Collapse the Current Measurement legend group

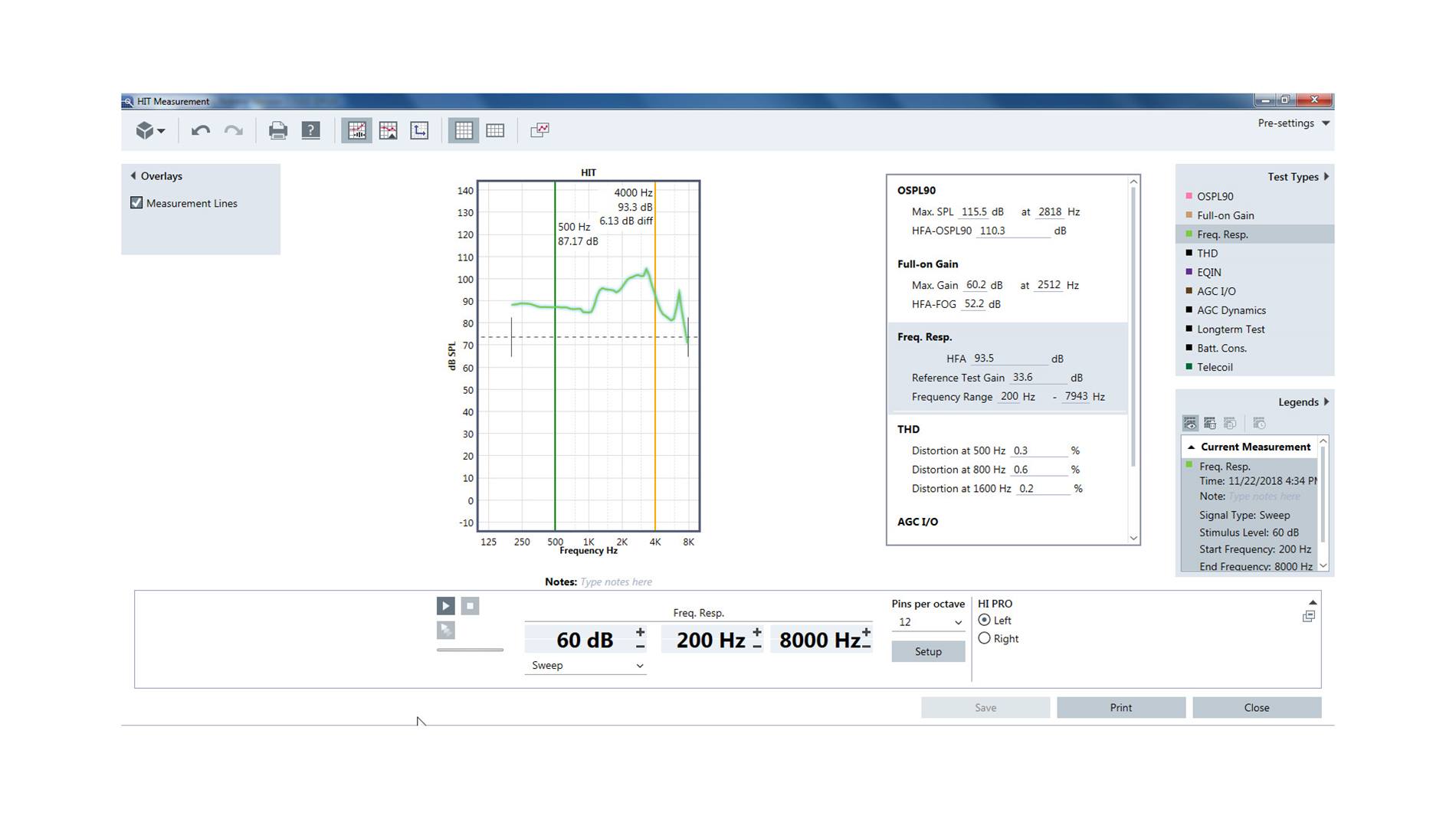pos(1191,447)
